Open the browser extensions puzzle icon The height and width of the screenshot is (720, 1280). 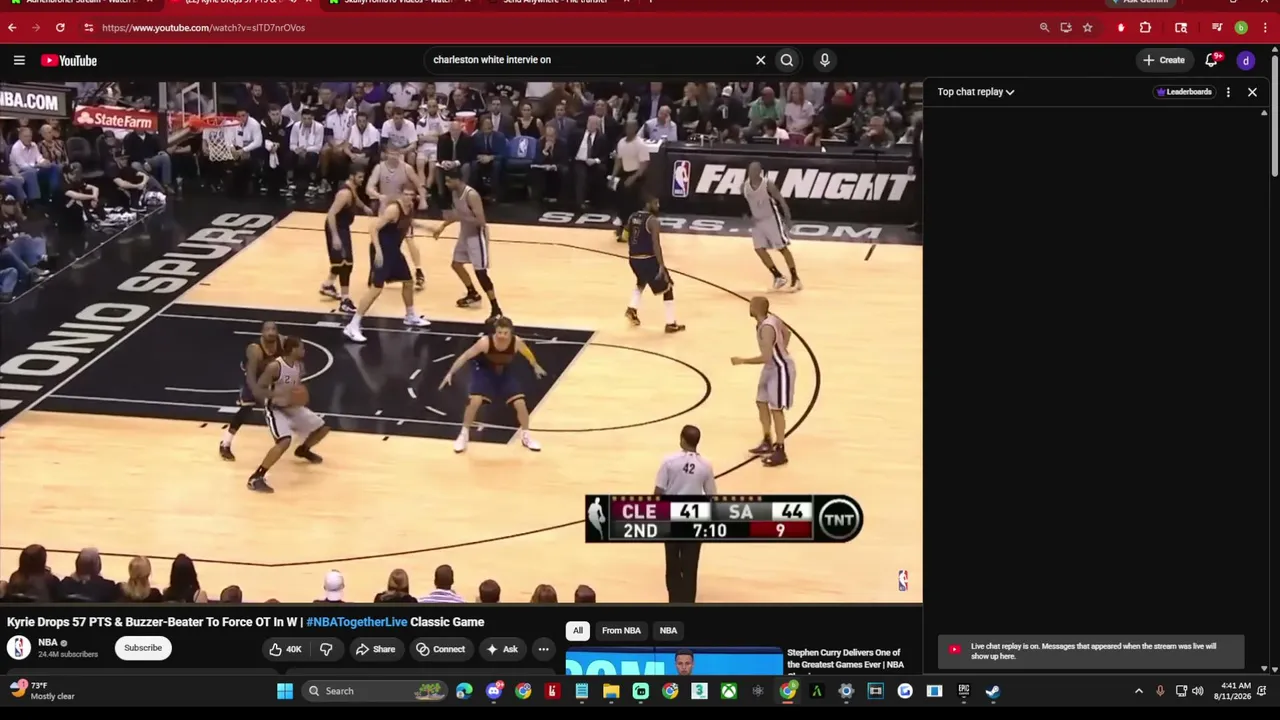tap(1145, 28)
